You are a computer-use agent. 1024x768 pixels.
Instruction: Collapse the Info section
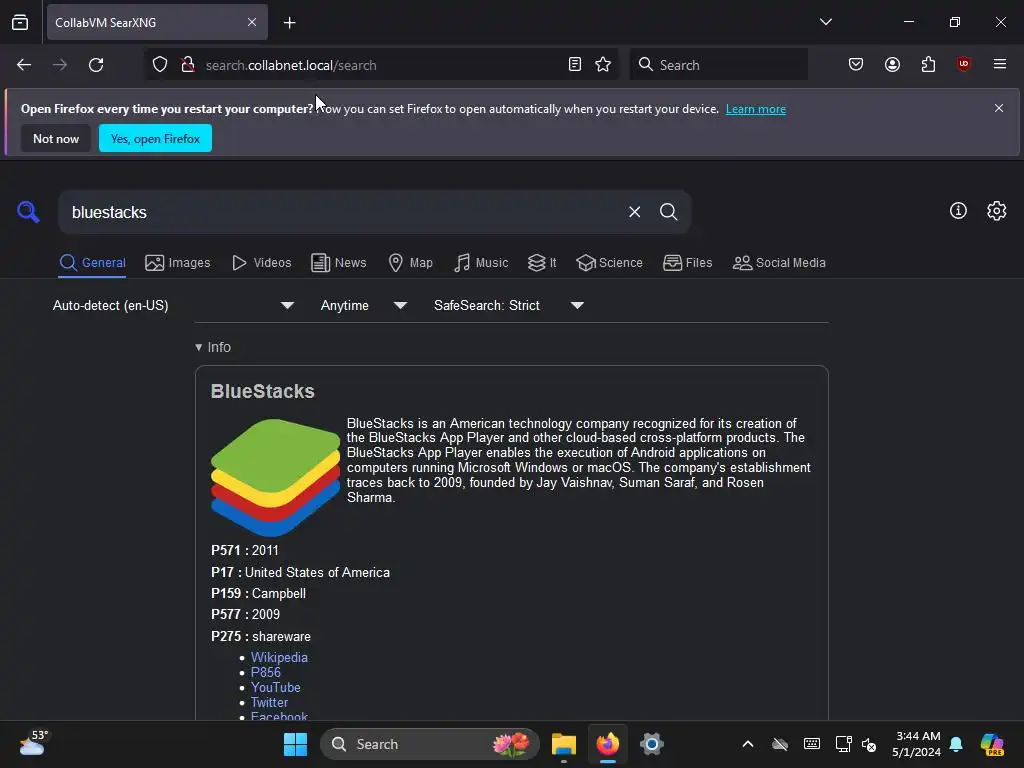(213, 347)
